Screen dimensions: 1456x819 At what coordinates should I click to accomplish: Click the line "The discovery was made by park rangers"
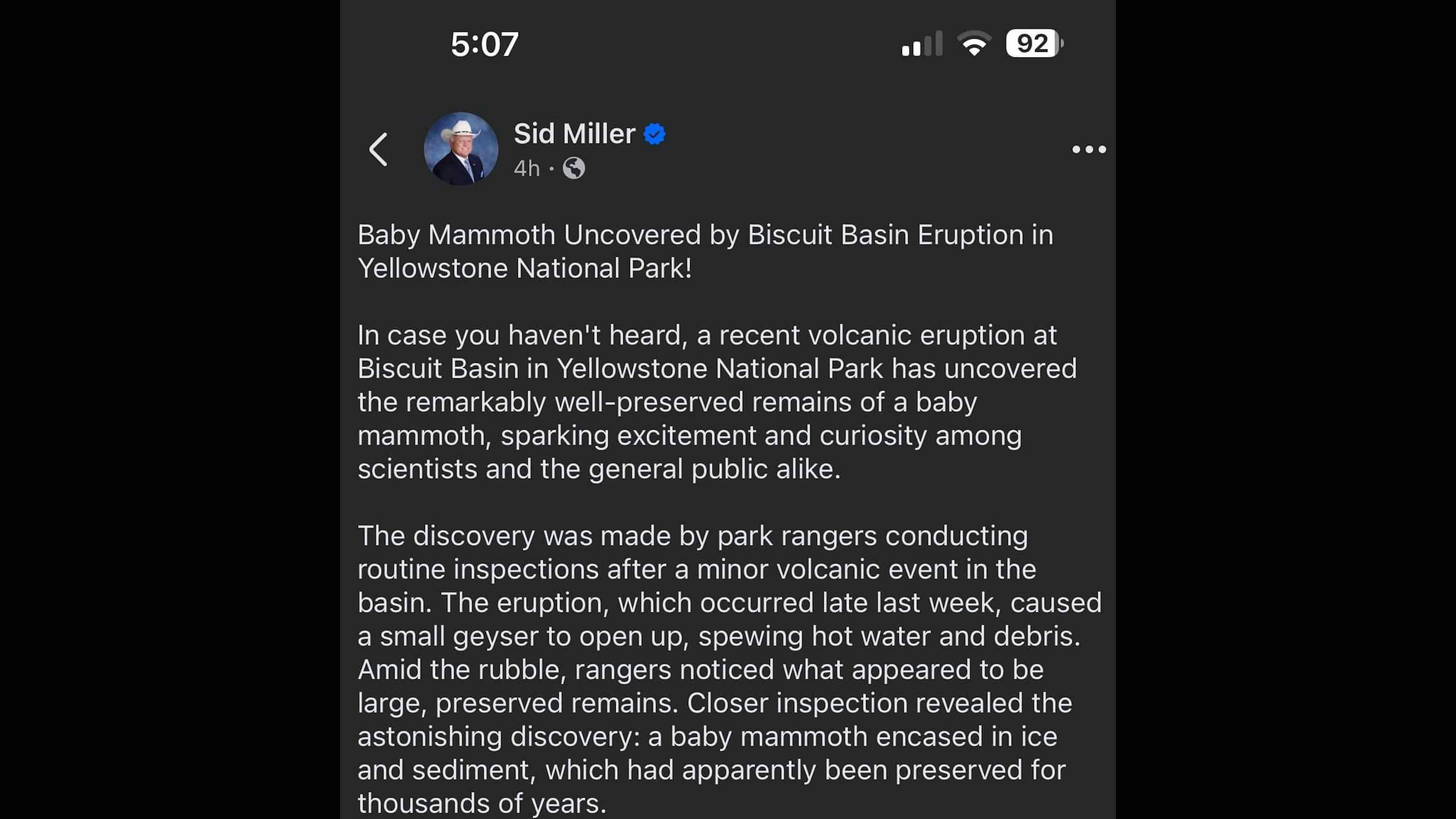click(x=693, y=536)
